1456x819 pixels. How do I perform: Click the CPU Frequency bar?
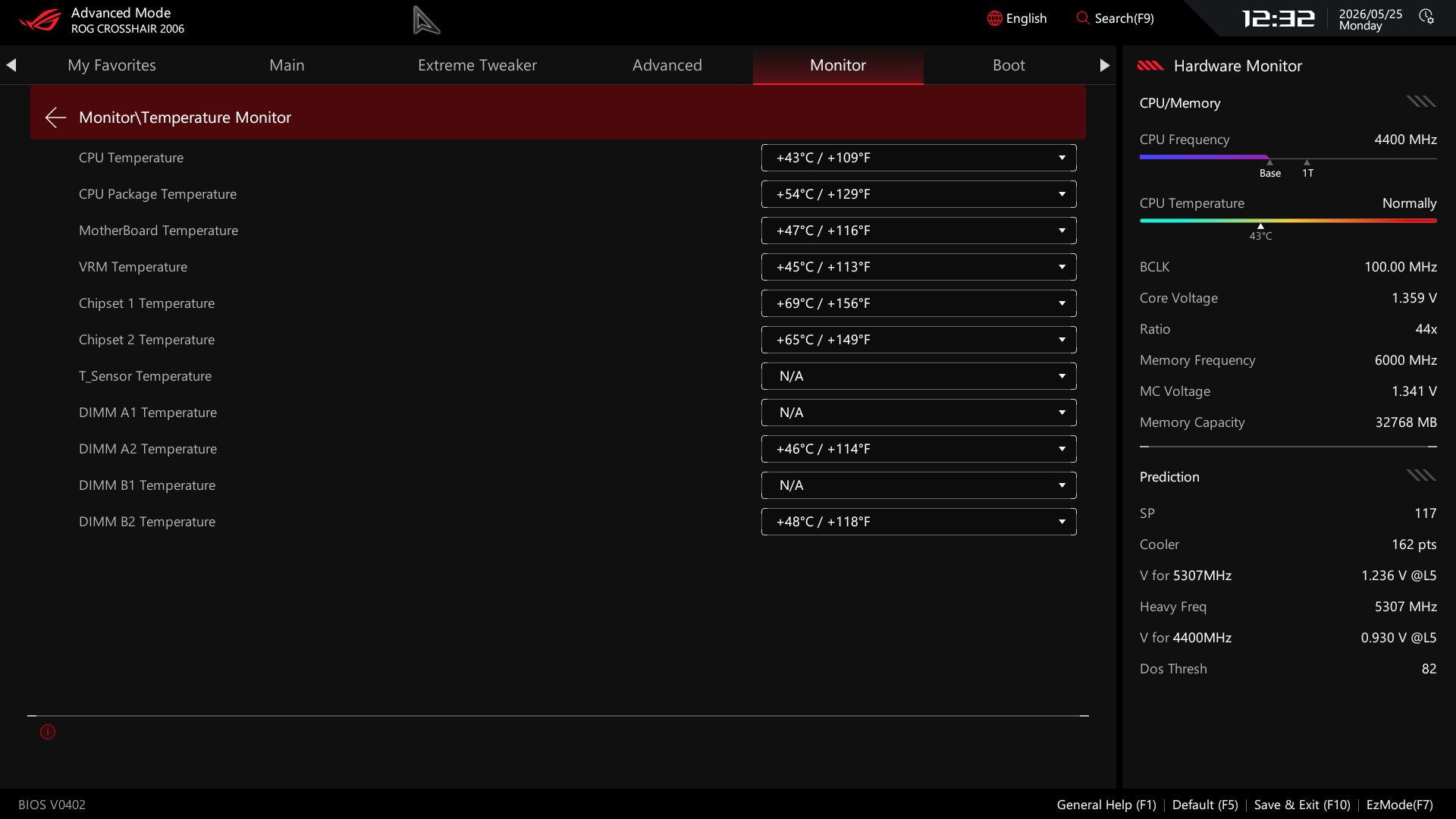[1288, 158]
